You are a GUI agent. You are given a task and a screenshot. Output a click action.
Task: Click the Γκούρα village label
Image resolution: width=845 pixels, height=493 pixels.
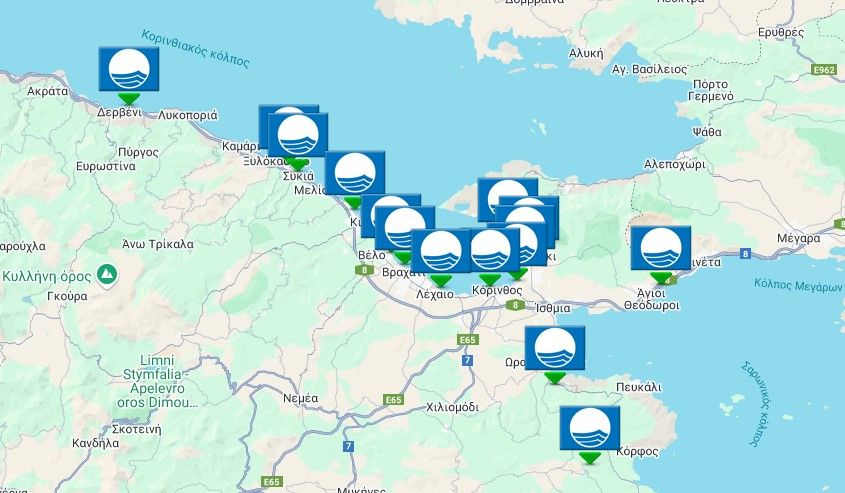(67, 296)
